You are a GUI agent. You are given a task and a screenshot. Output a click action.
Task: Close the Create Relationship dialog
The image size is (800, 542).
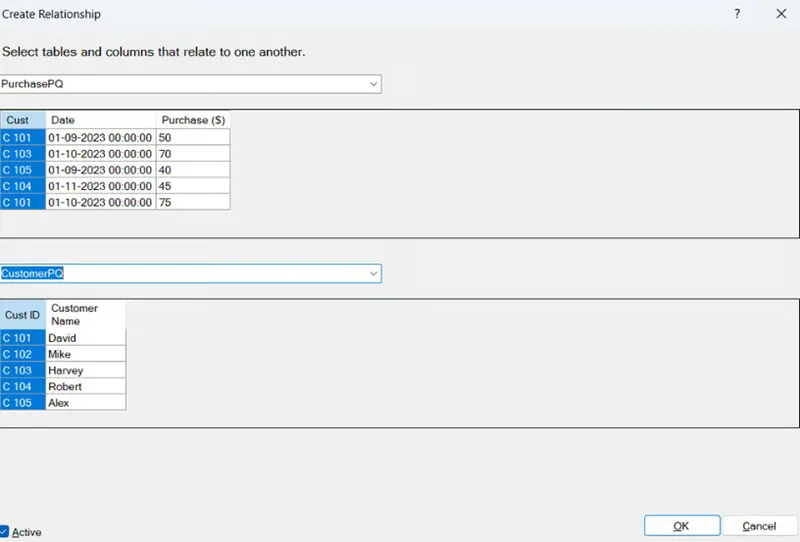[x=781, y=14]
